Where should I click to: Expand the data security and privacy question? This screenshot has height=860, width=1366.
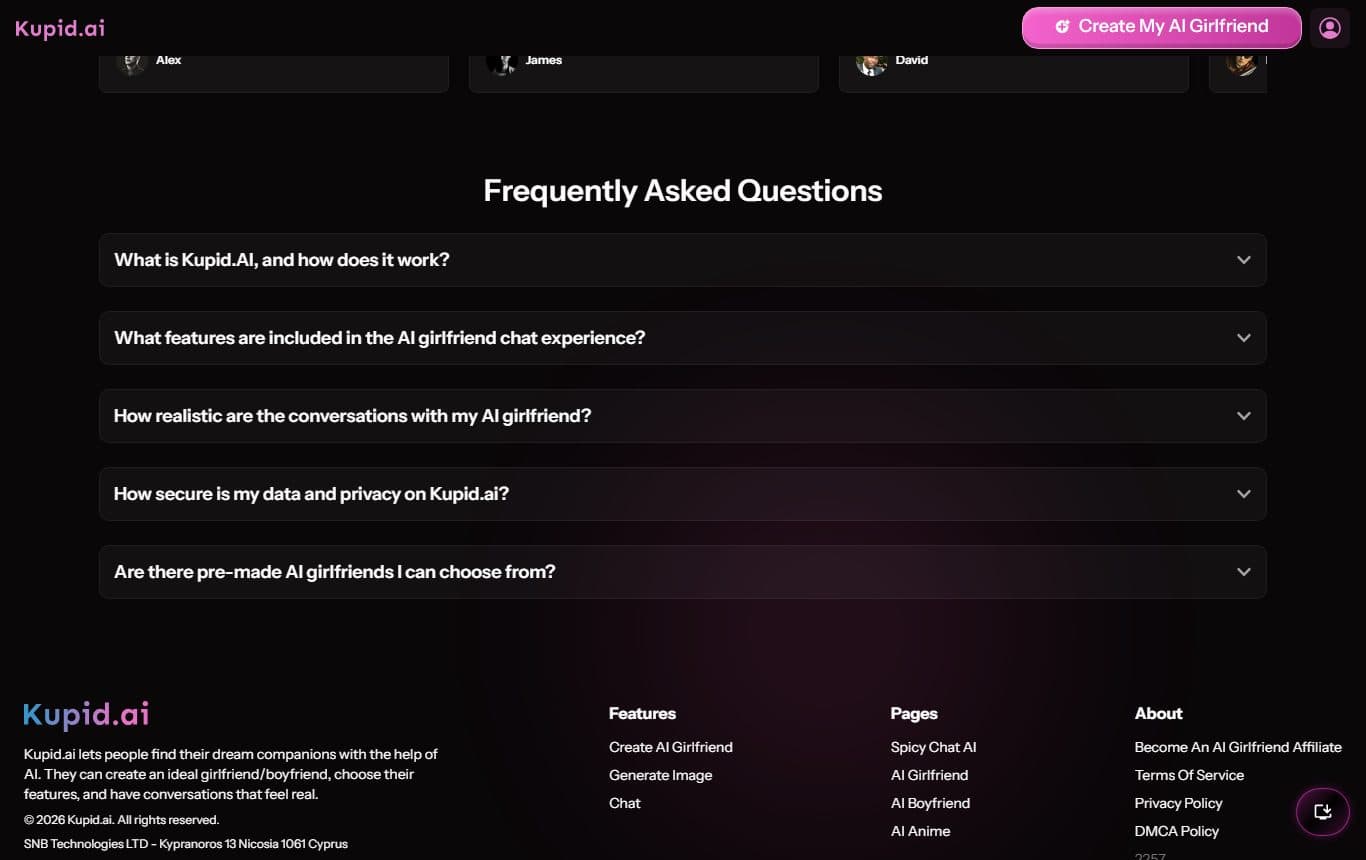pos(682,493)
